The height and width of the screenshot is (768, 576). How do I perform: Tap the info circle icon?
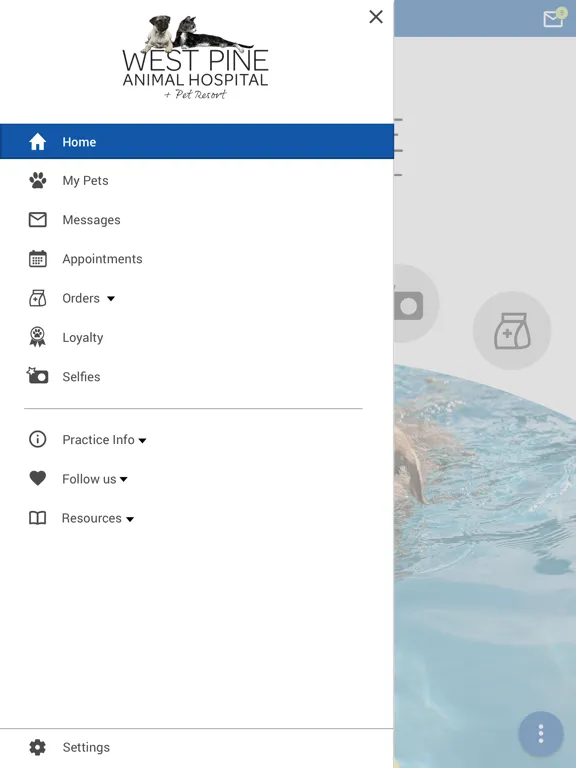coord(38,439)
